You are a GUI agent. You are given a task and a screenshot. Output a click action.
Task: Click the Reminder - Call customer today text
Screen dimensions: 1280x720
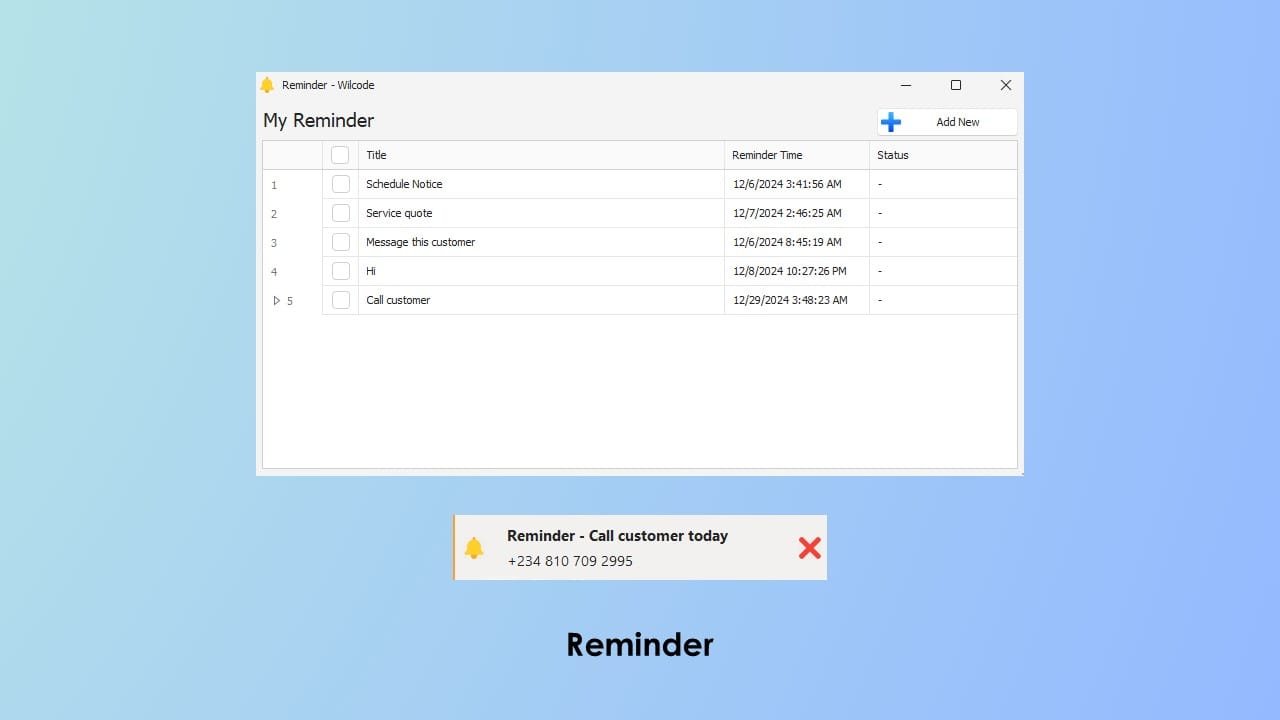pos(617,536)
